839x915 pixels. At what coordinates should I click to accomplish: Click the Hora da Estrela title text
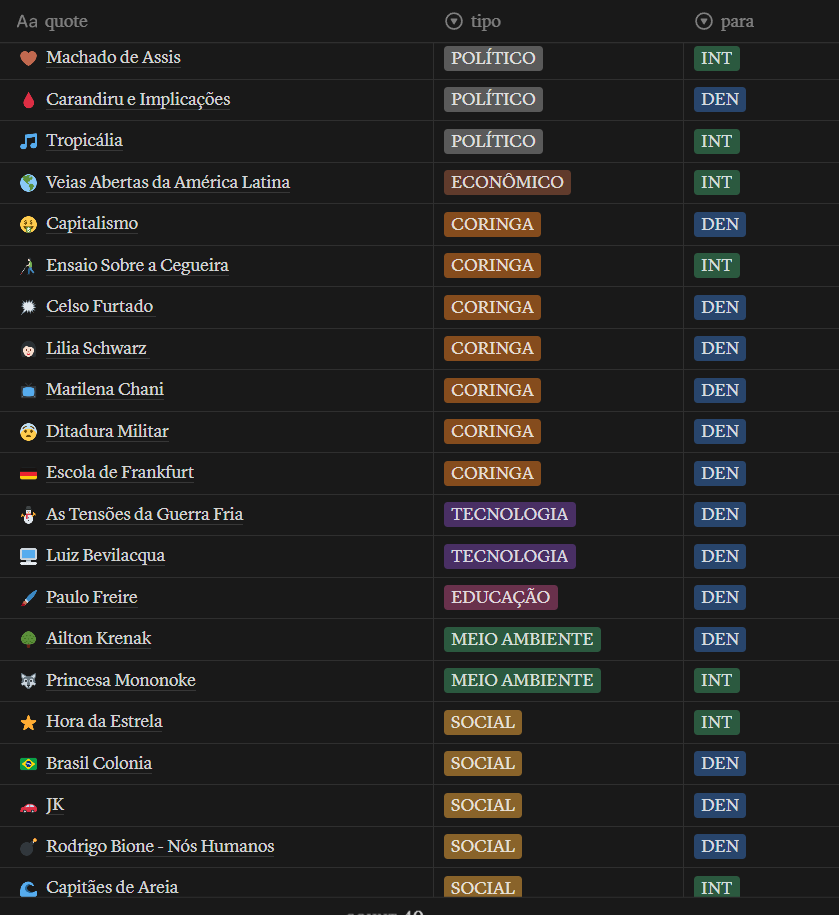[104, 721]
